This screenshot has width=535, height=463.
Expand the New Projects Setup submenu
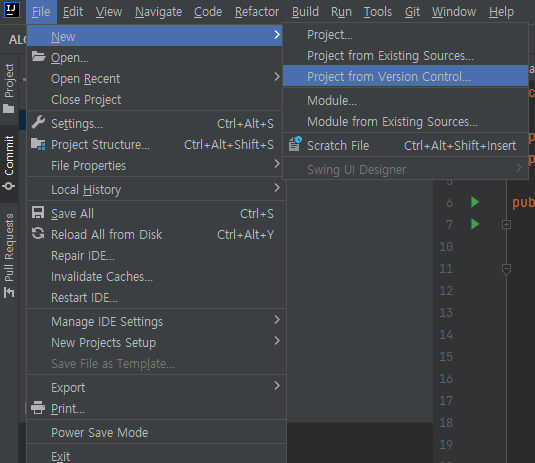pyautogui.click(x=156, y=343)
